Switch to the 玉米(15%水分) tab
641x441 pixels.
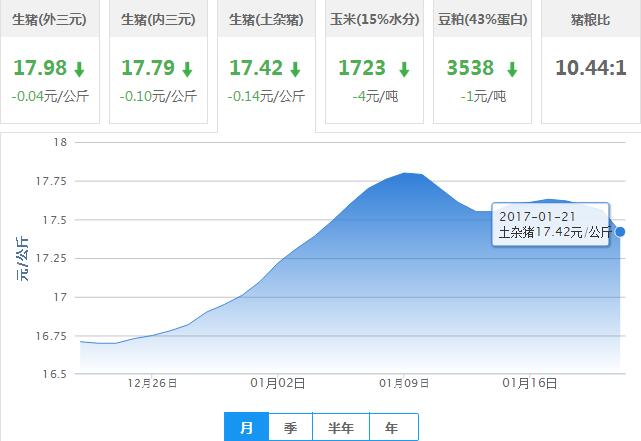tap(374, 20)
